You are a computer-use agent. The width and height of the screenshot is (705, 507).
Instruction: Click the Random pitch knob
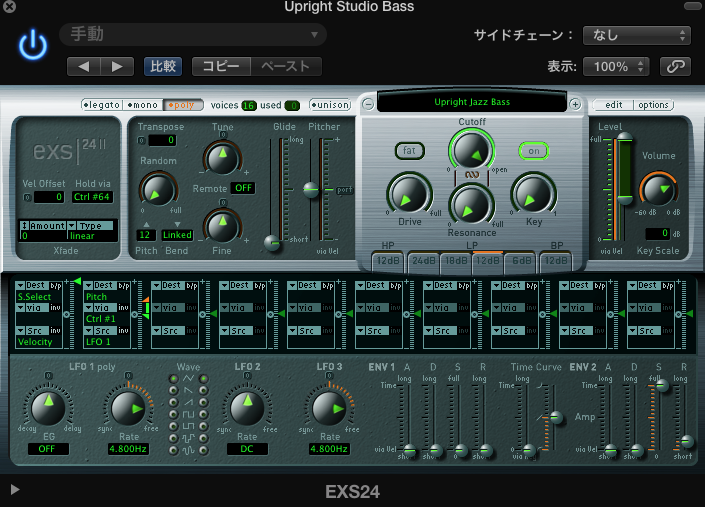click(158, 190)
